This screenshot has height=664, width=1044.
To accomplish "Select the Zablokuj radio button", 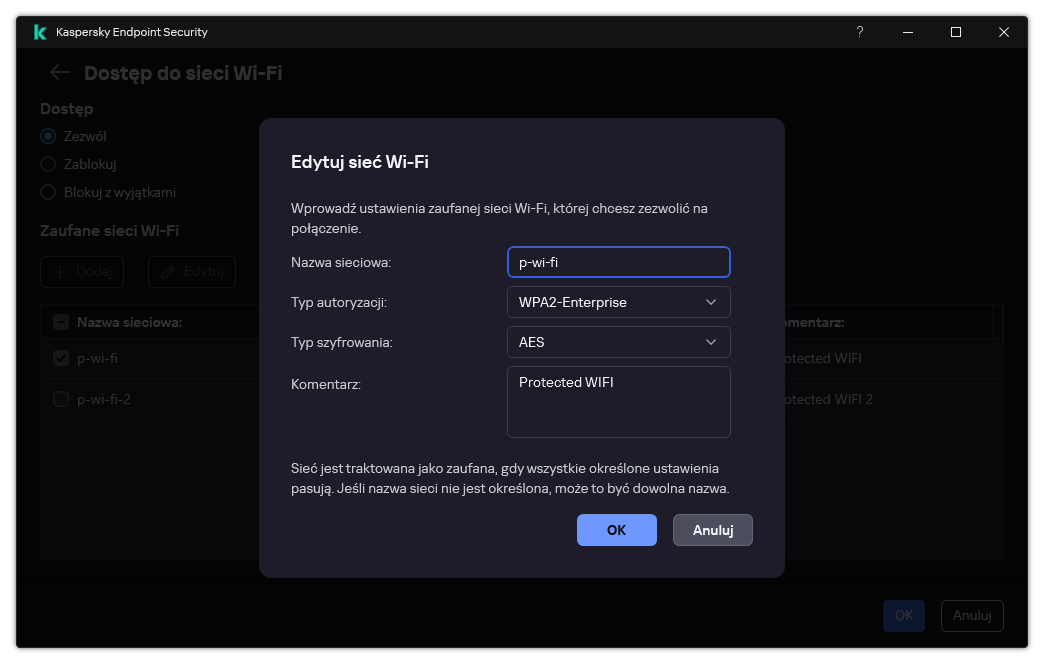I will coord(47,164).
